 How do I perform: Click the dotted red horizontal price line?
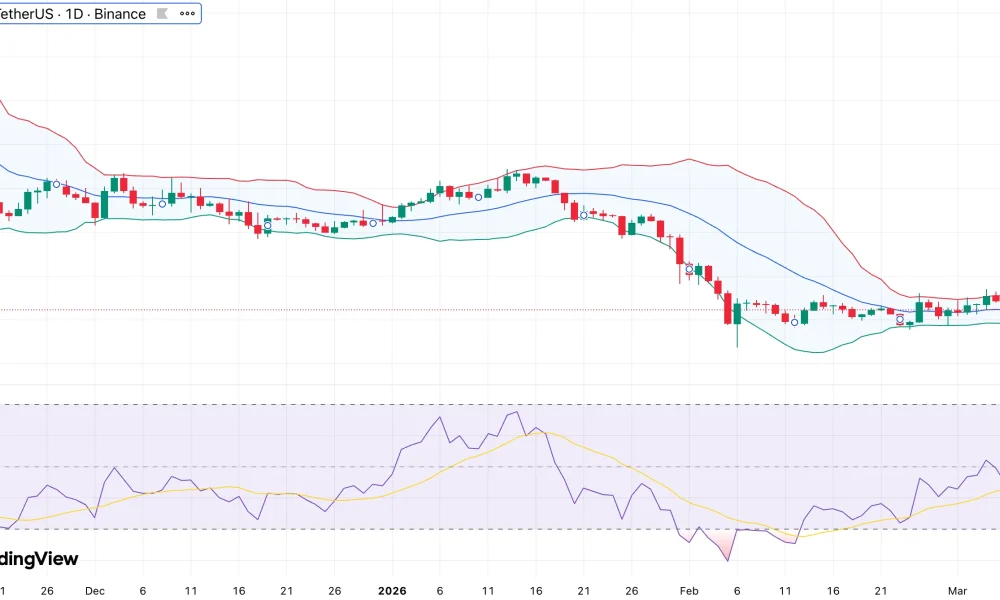[x=400, y=308]
